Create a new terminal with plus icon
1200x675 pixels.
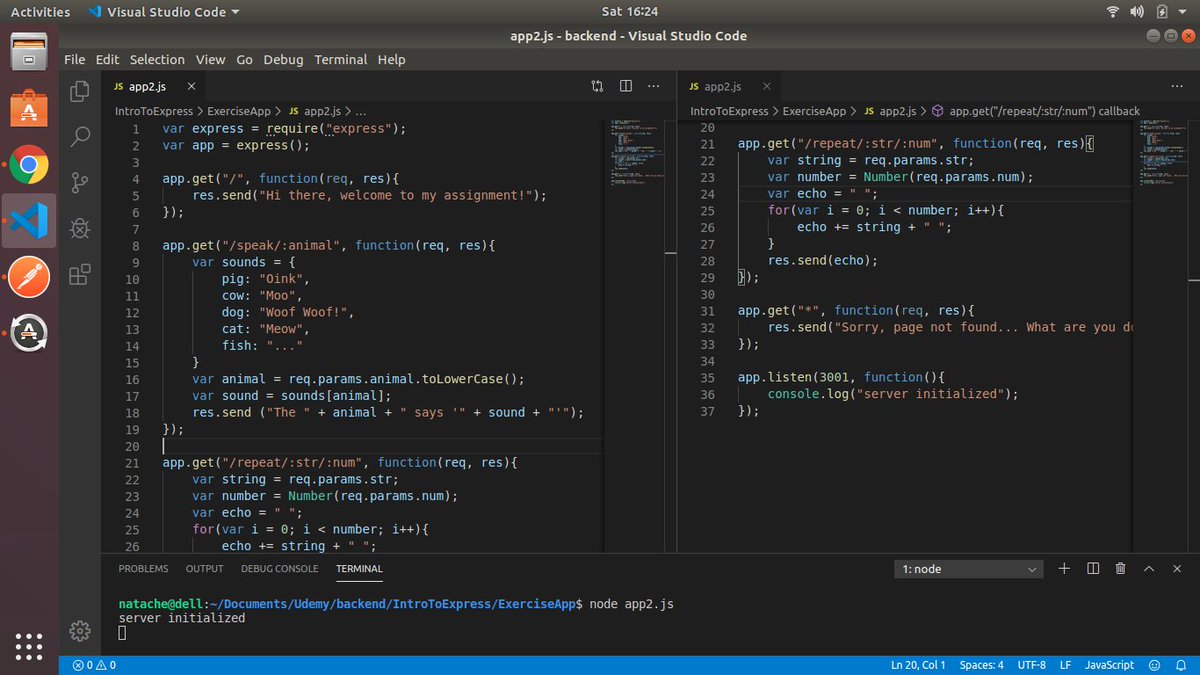(1064, 568)
